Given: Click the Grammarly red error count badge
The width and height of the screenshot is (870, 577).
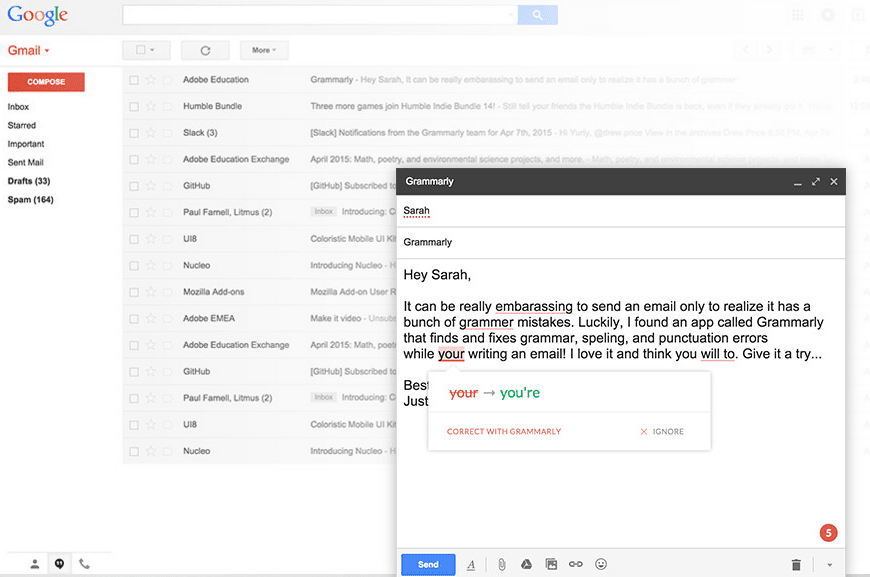Looking at the screenshot, I should click(828, 533).
